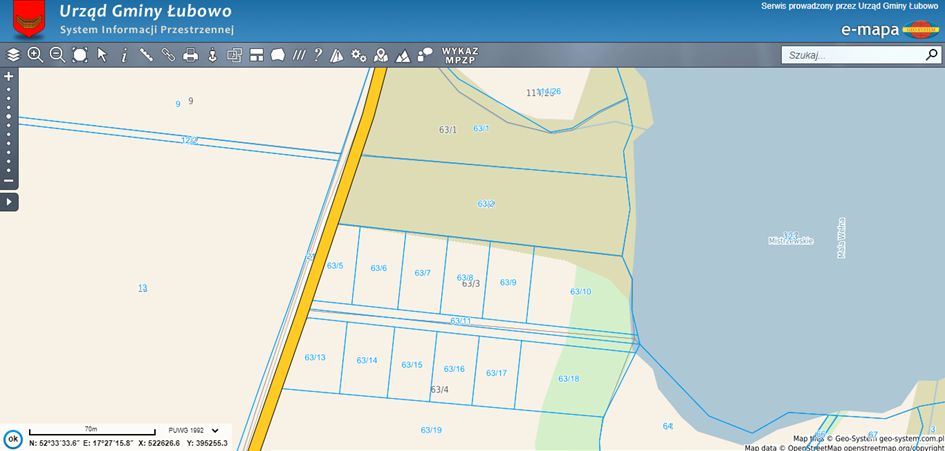Select parcel label 63/9
Viewport: 945px width, 451px height.
(508, 282)
